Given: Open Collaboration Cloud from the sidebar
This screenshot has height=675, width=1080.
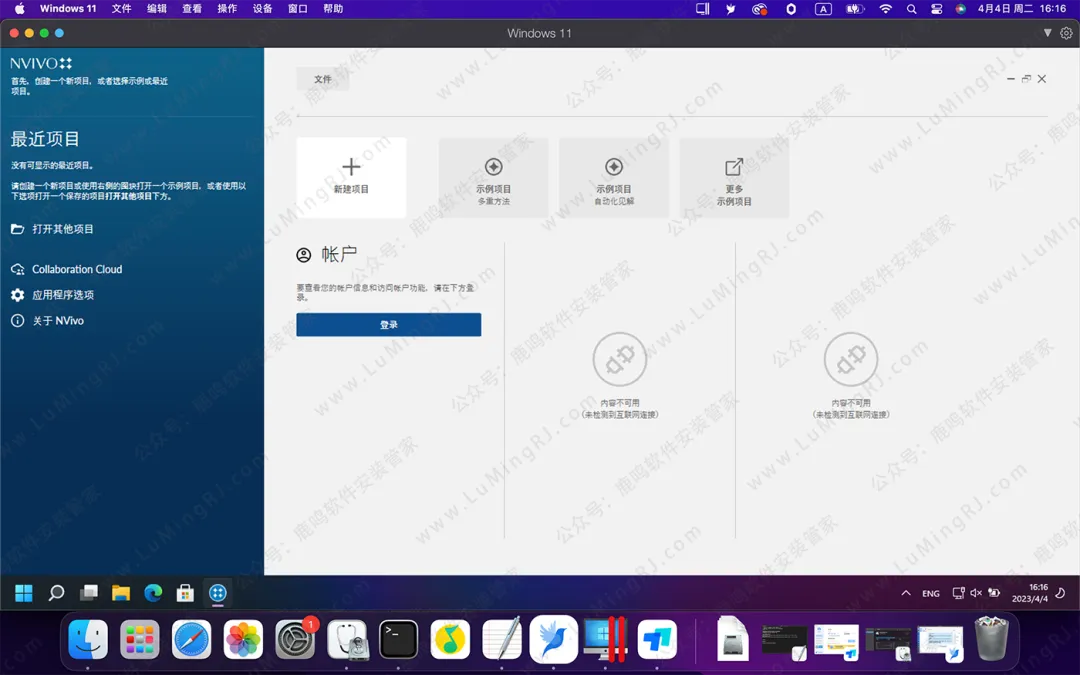Looking at the screenshot, I should [76, 269].
